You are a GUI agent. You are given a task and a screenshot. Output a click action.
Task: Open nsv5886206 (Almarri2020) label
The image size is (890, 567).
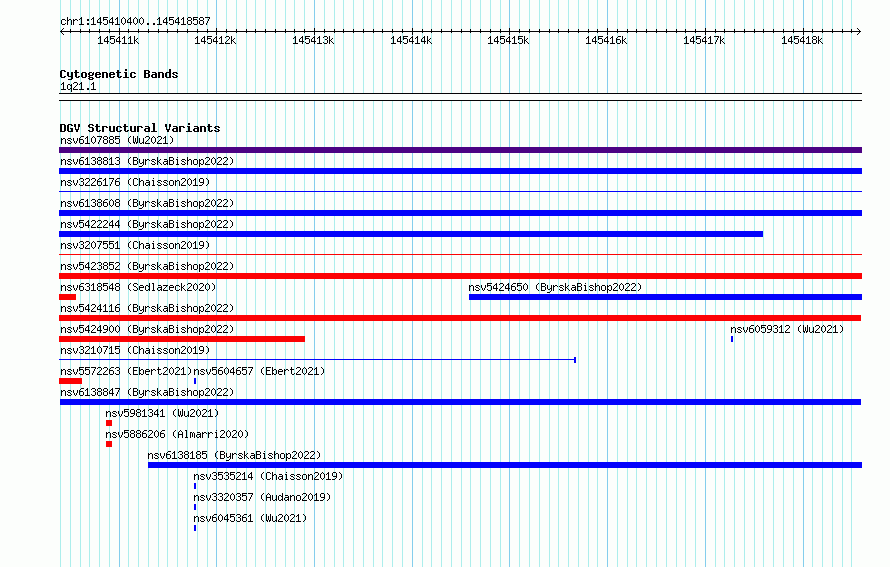pyautogui.click(x=177, y=434)
